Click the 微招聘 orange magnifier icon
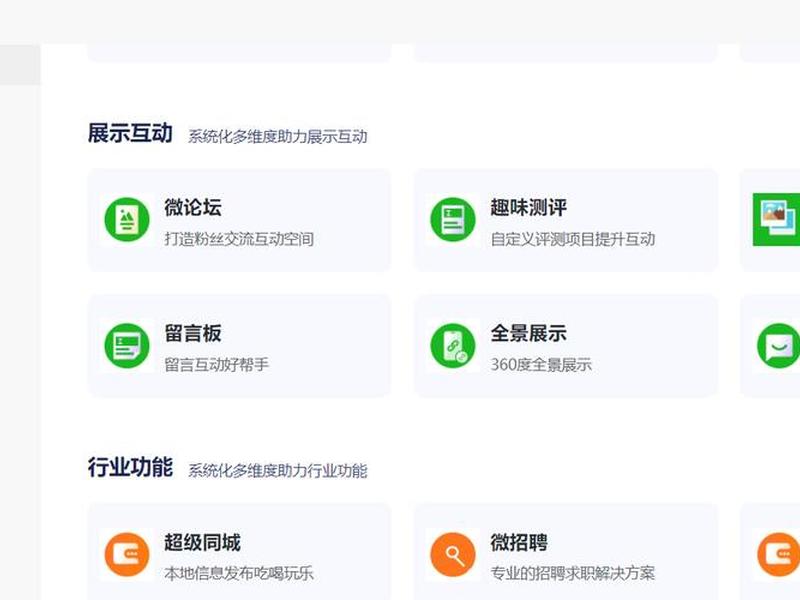 pyautogui.click(x=453, y=554)
